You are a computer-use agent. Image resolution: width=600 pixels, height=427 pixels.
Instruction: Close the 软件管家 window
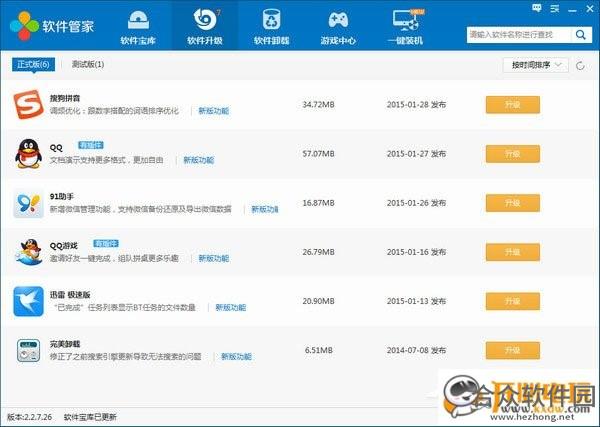pos(590,8)
